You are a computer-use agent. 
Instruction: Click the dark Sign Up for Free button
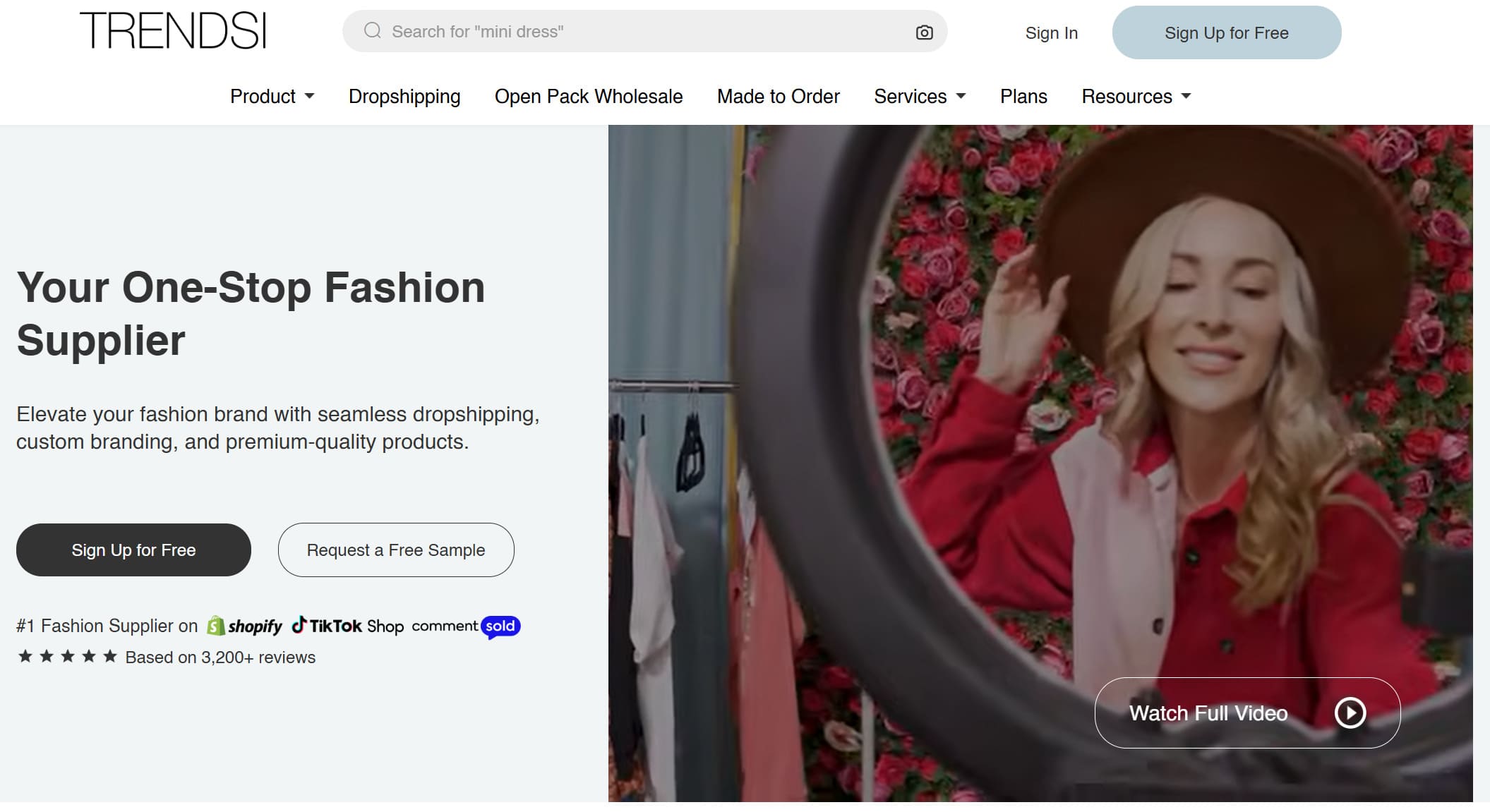[133, 550]
